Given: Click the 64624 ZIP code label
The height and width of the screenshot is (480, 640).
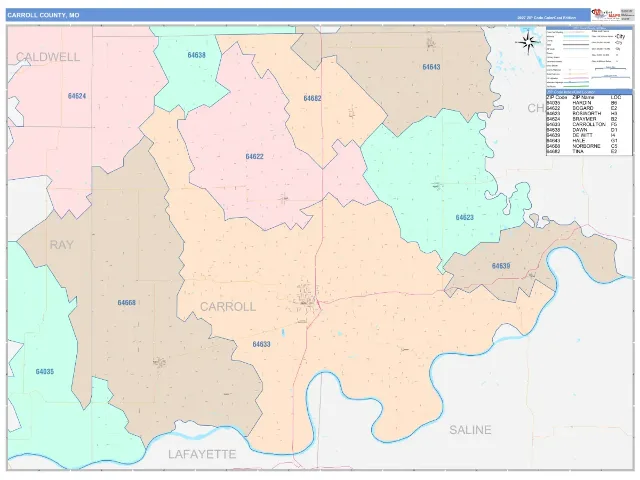Looking at the screenshot, I should (77, 96).
